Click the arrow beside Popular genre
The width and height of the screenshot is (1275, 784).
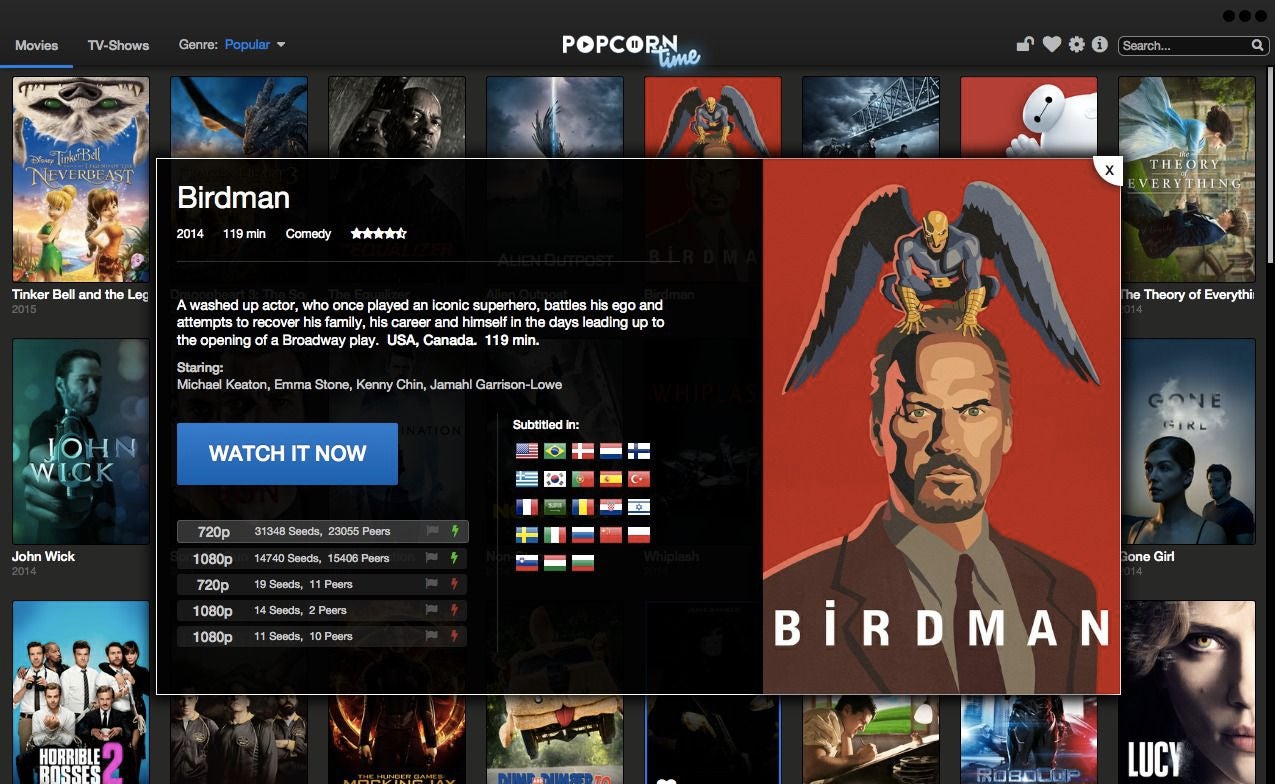(x=281, y=45)
